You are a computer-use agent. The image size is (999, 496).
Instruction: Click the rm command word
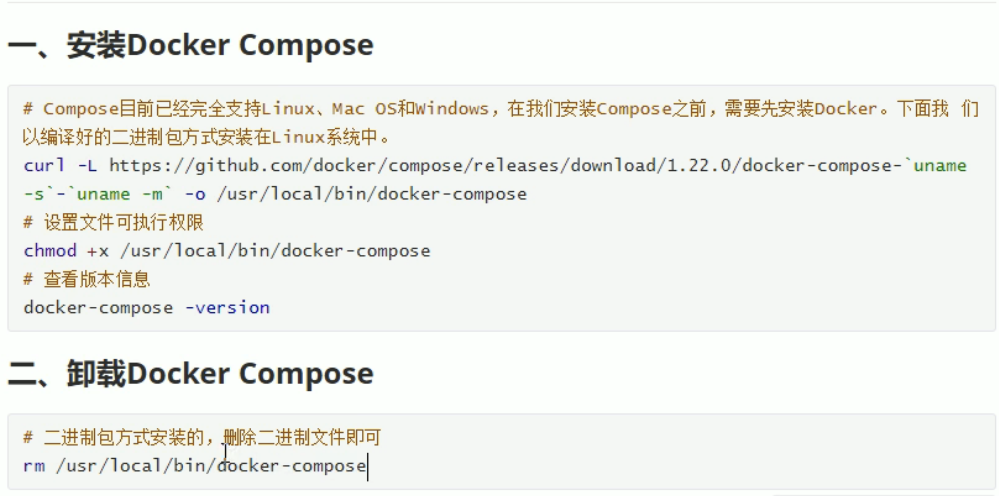tap(34, 465)
